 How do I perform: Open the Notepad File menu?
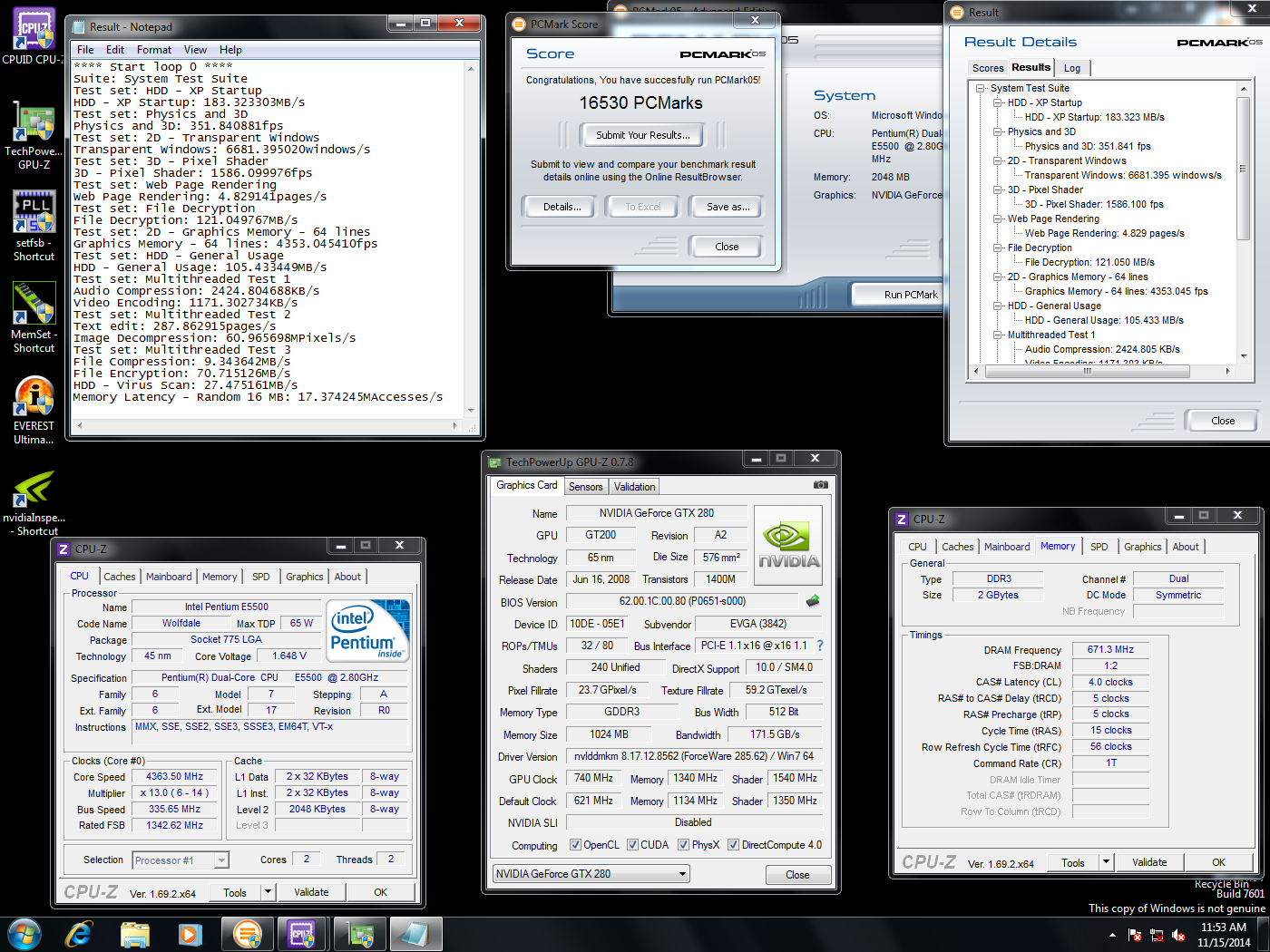pos(85,50)
